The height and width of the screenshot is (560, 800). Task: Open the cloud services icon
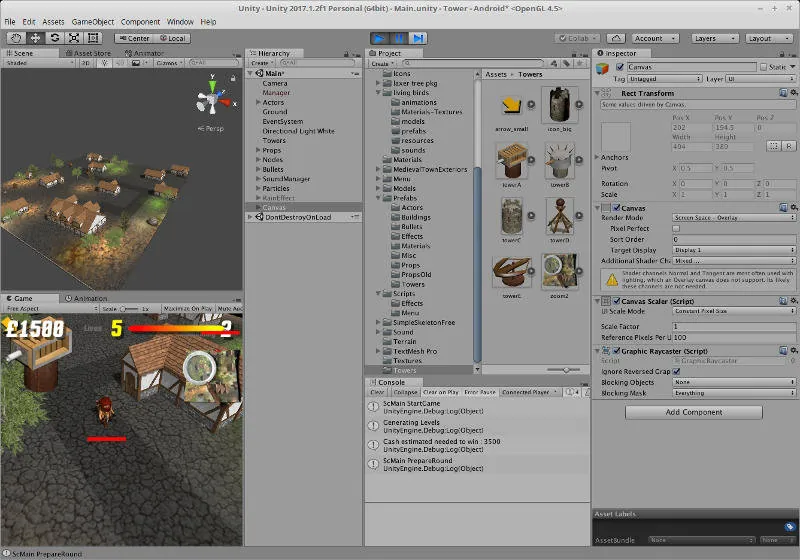(x=616, y=38)
